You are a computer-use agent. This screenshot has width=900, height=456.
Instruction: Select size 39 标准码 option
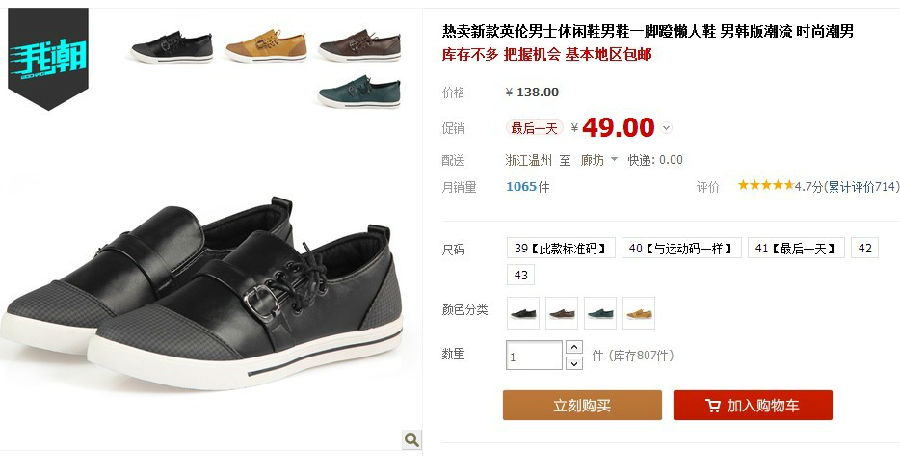point(561,248)
